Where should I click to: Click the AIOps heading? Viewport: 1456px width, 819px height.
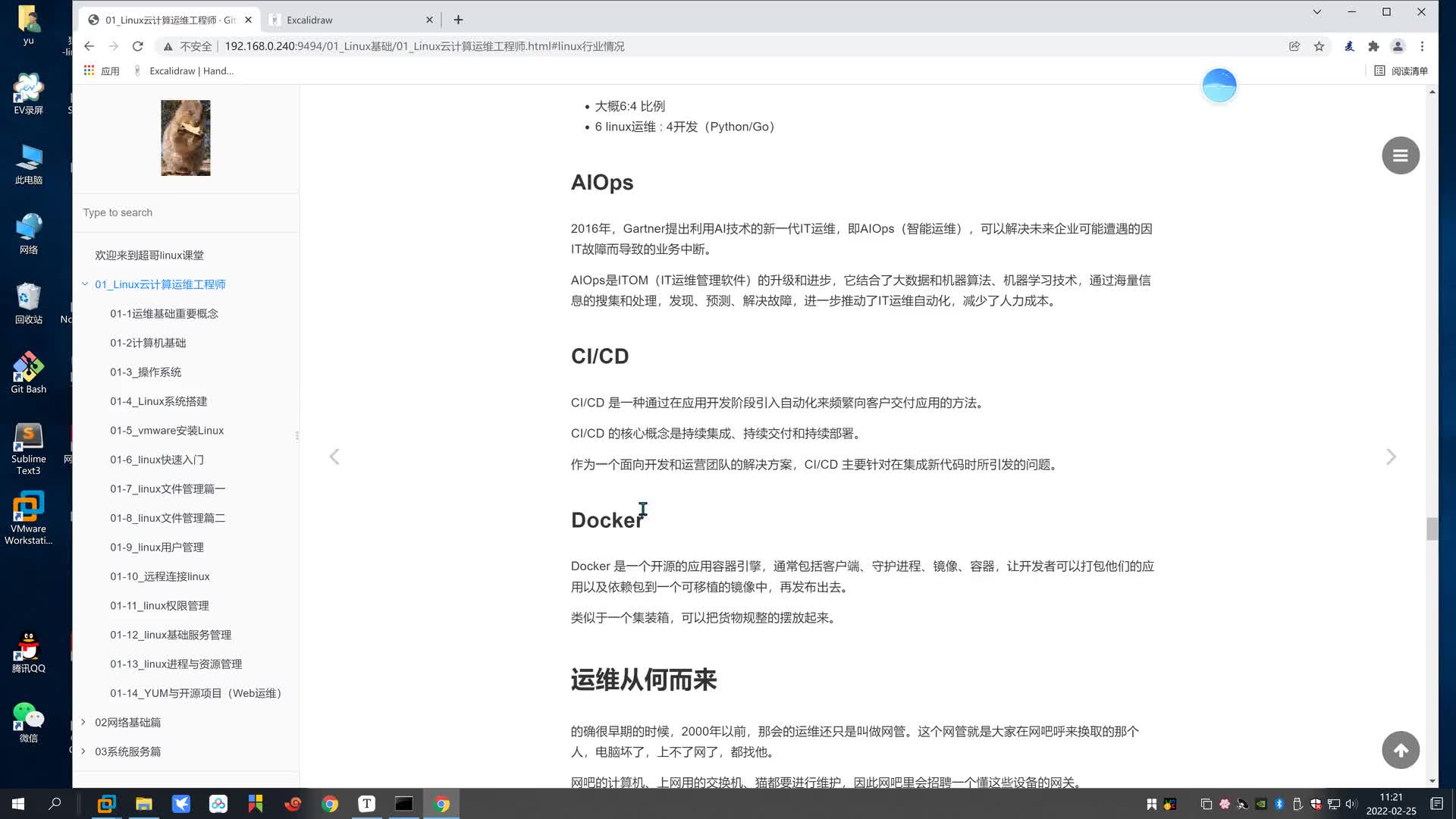pyautogui.click(x=602, y=183)
